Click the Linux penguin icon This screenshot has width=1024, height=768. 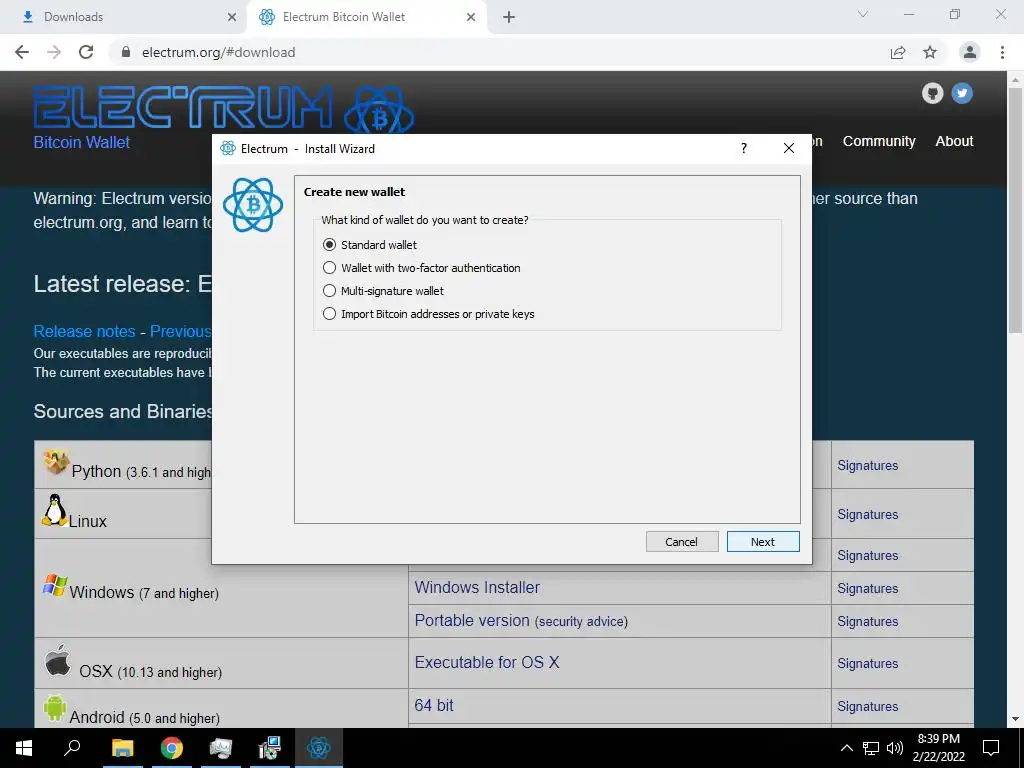click(54, 510)
